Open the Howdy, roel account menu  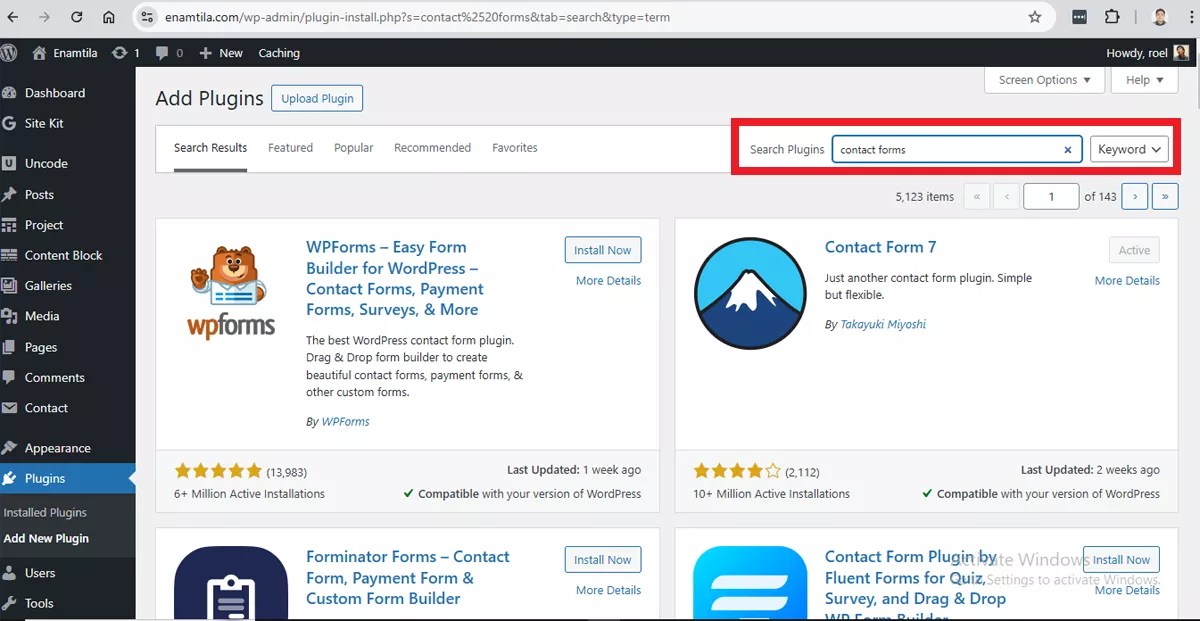(x=1148, y=53)
